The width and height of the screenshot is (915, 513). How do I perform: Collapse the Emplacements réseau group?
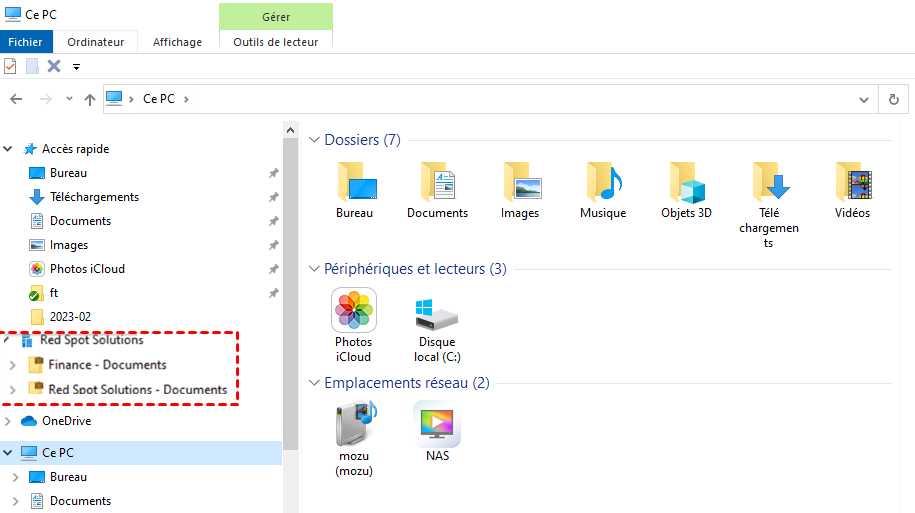click(314, 383)
